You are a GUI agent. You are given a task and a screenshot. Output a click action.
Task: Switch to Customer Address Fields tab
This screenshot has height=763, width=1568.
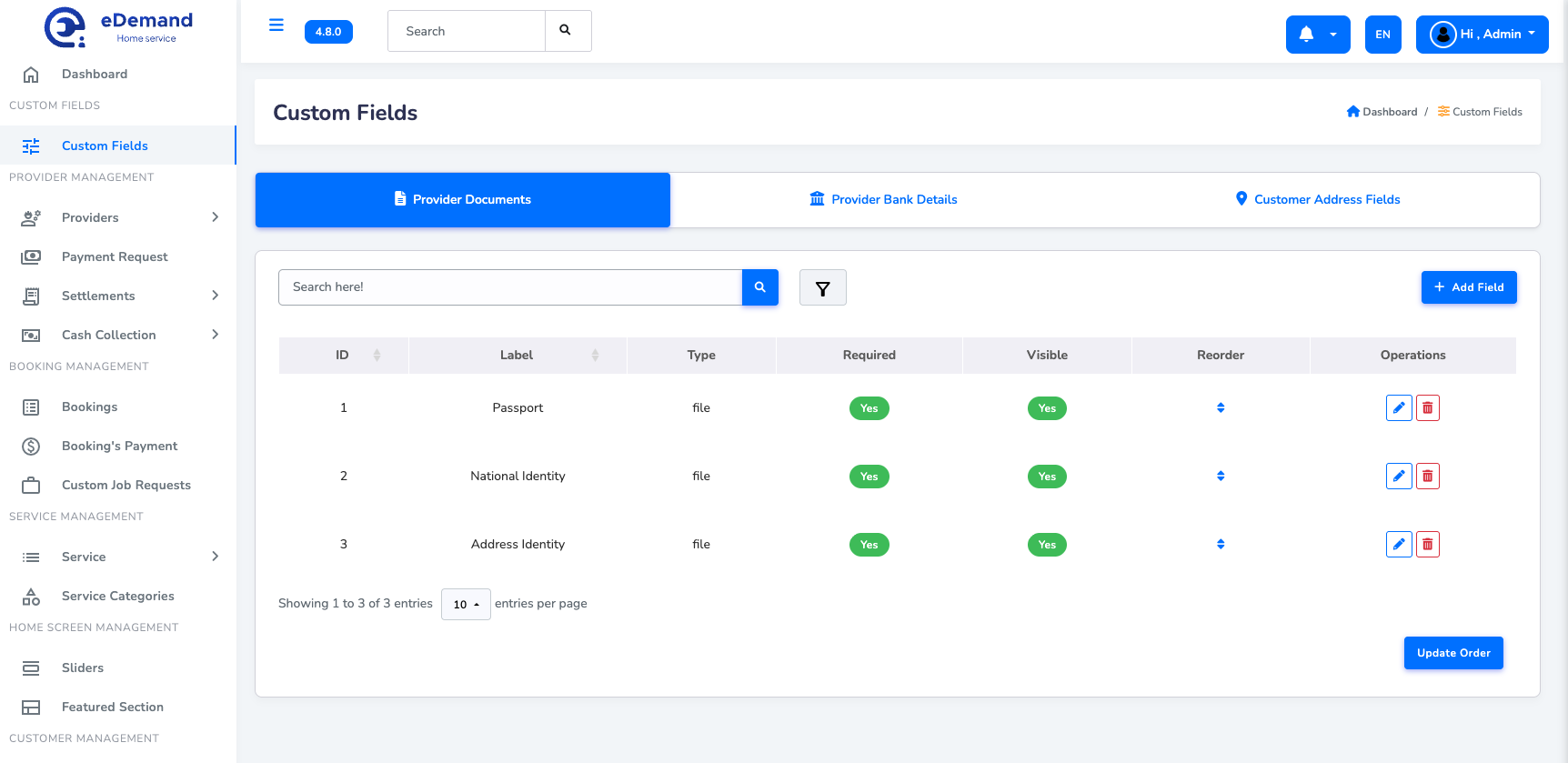[1317, 199]
